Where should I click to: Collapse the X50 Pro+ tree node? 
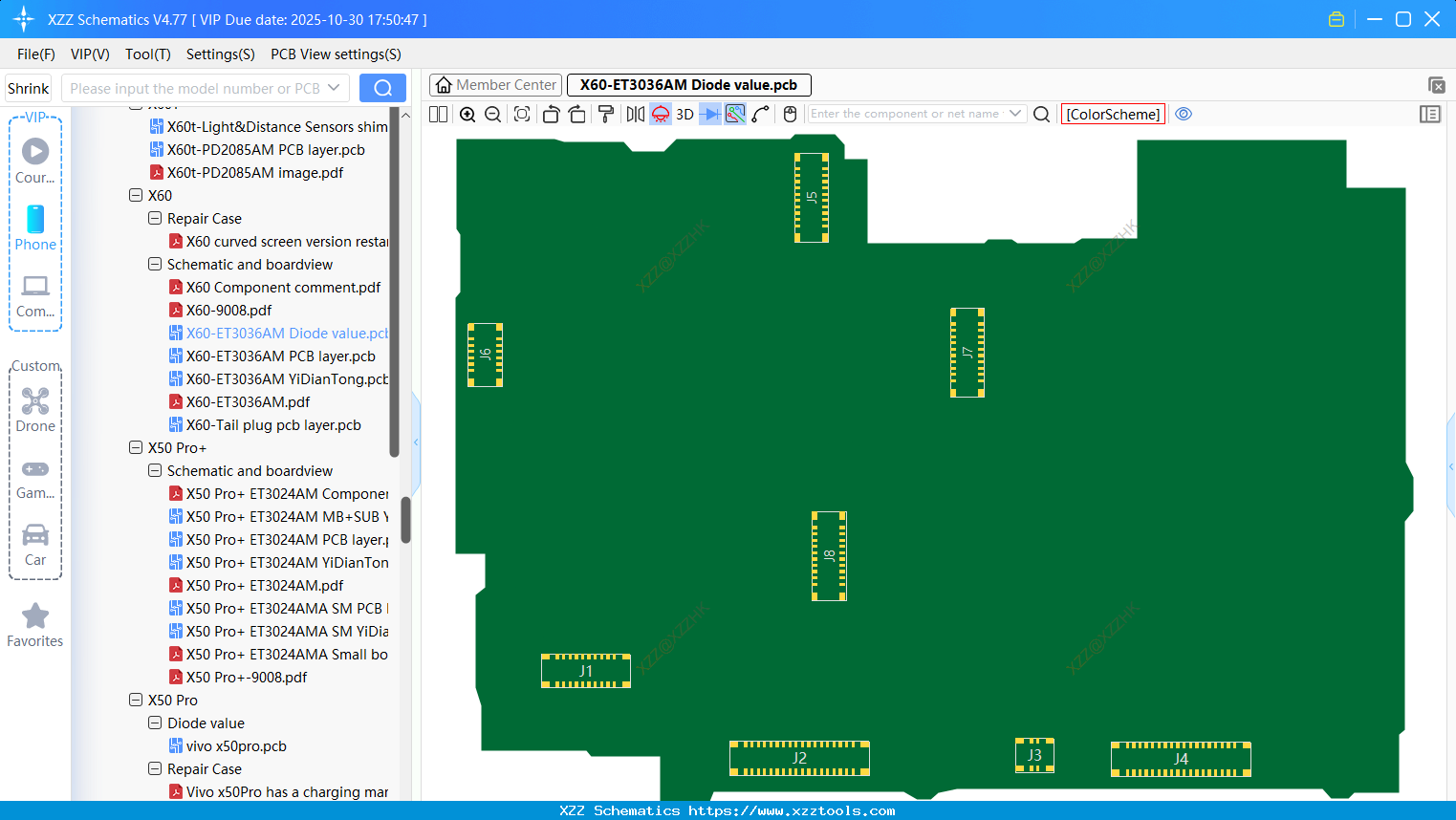coord(136,447)
